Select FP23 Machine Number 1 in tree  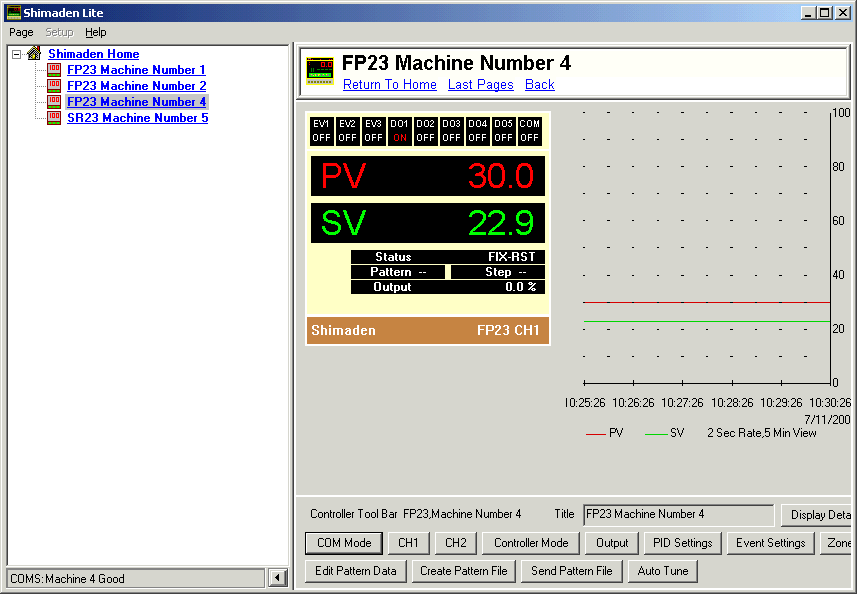pyautogui.click(x=136, y=70)
